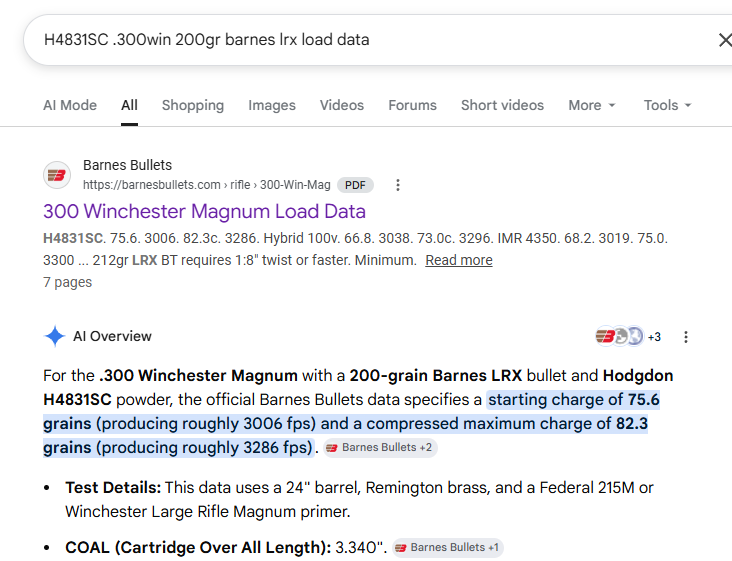The width and height of the screenshot is (732, 561).
Task: Clear the search query with X icon
Action: (725, 40)
